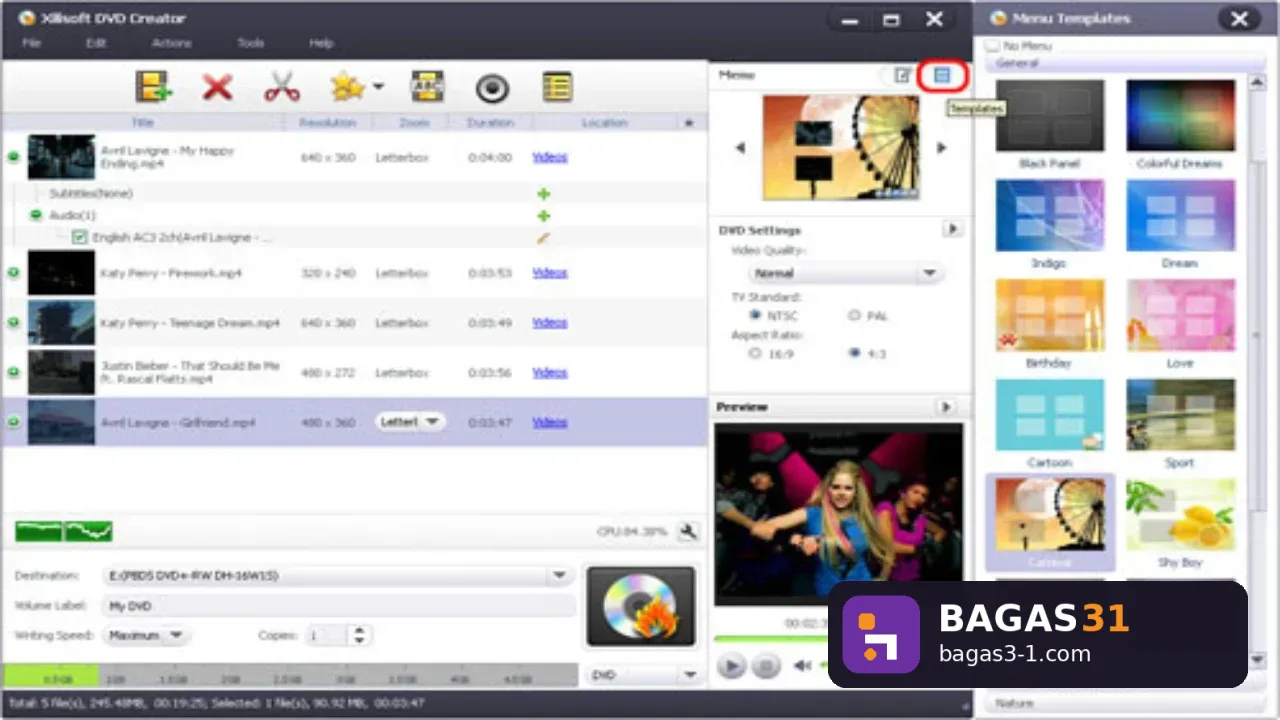1280x720 pixels.
Task: Choose the Sport template thumbnail
Action: [1181, 415]
